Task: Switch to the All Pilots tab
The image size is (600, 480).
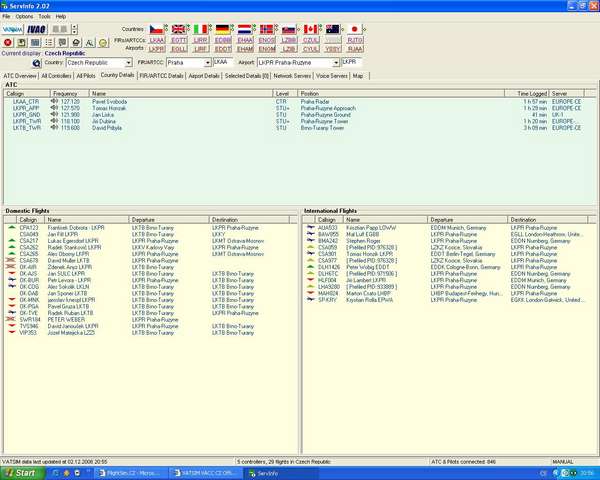Action: [86, 76]
